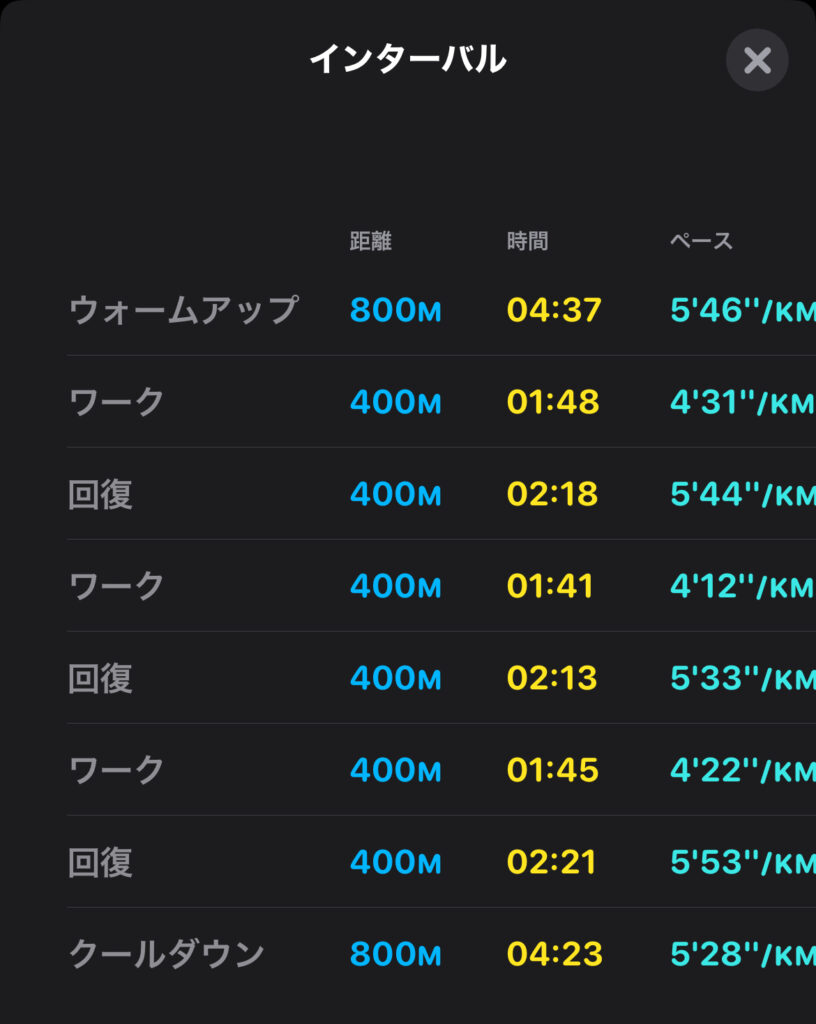Select the recovery time 02:13

[x=552, y=678]
